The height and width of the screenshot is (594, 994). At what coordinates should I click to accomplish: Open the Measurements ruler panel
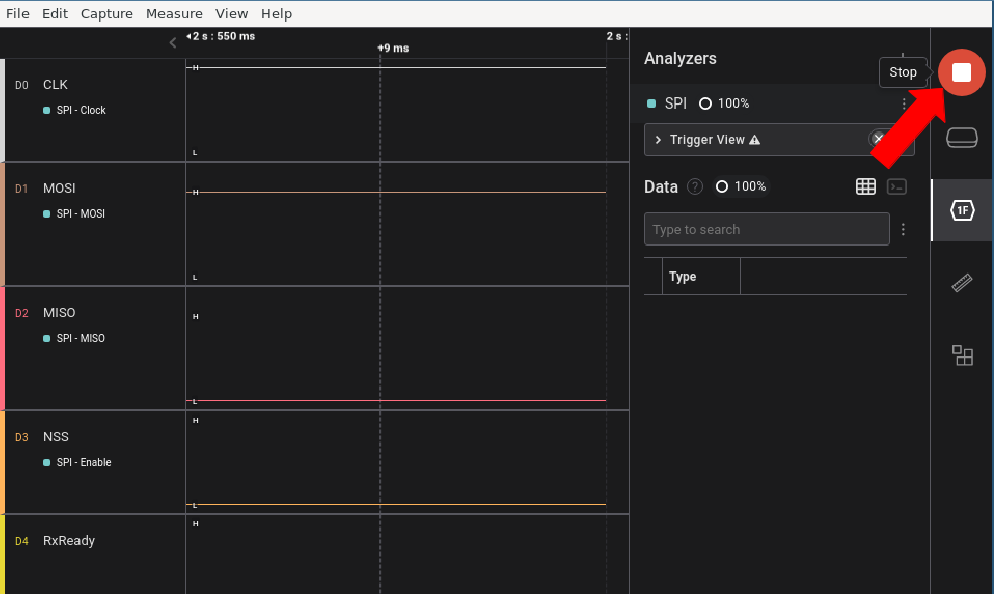pos(961,284)
